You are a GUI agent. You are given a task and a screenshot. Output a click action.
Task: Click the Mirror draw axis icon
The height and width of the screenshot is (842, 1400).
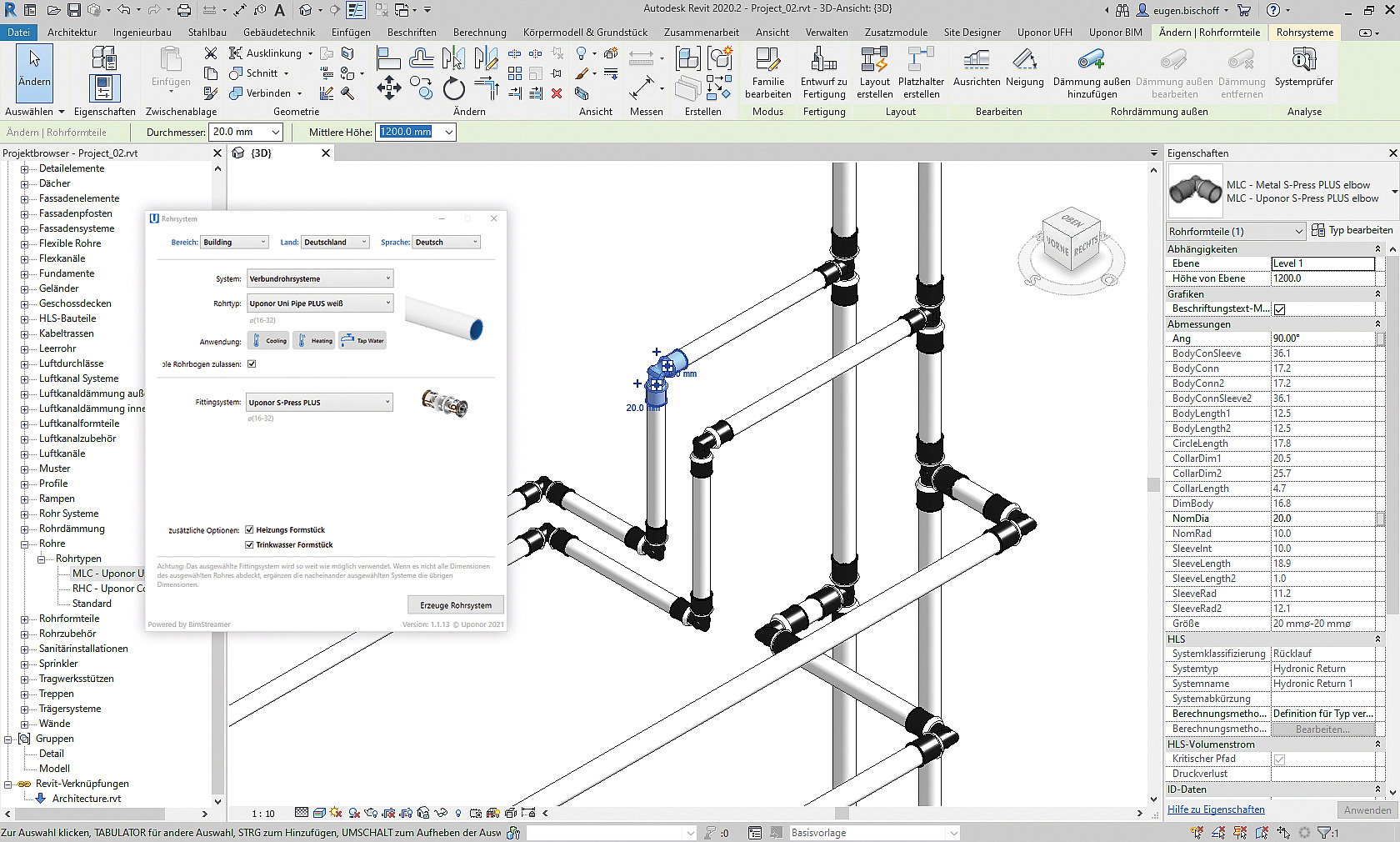click(486, 58)
